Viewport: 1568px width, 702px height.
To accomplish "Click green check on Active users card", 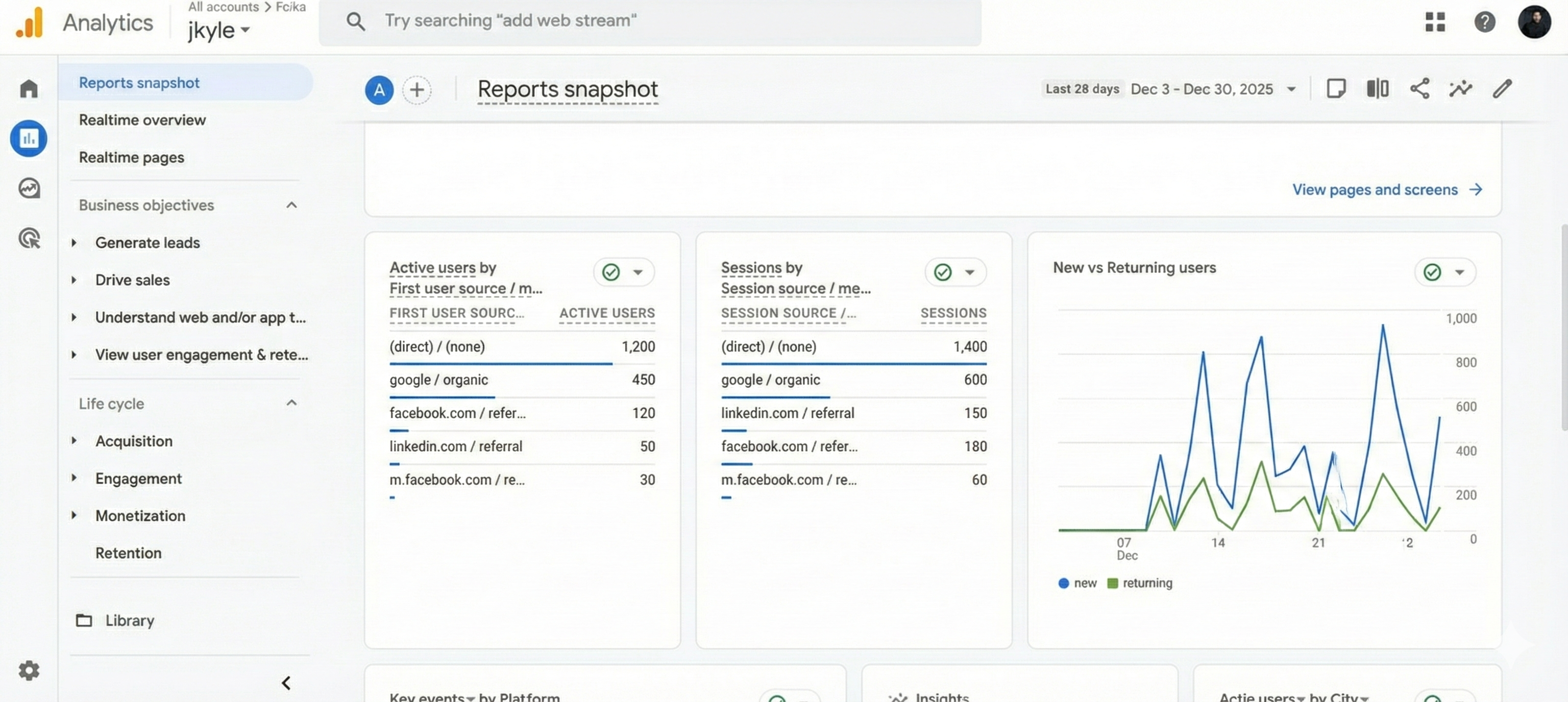I will 610,272.
